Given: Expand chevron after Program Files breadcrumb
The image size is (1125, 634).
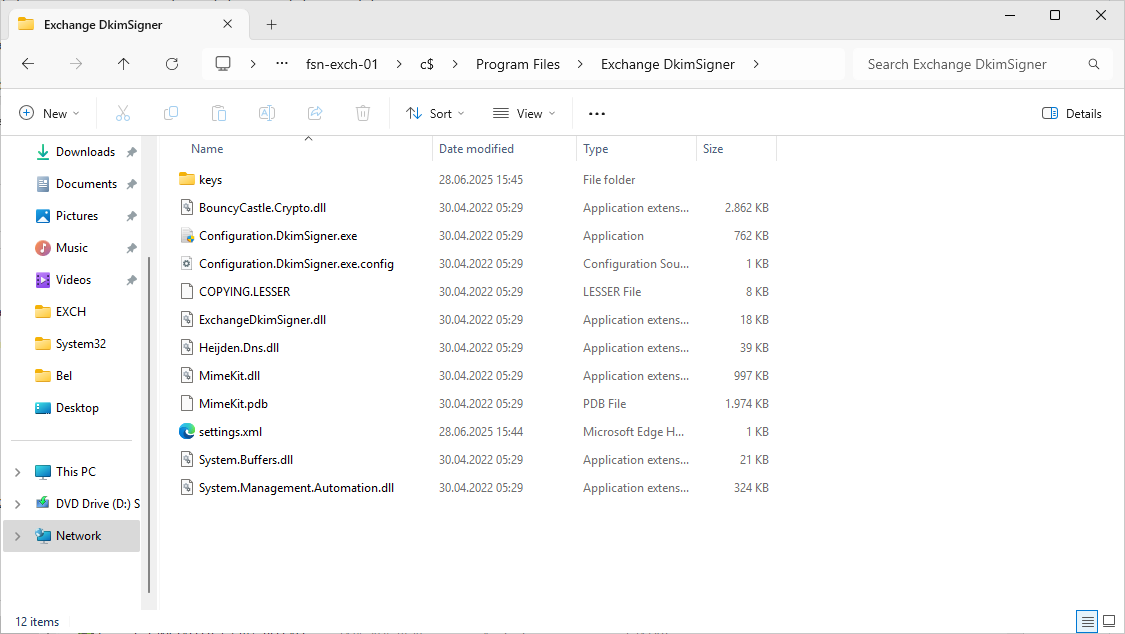Looking at the screenshot, I should [x=580, y=64].
